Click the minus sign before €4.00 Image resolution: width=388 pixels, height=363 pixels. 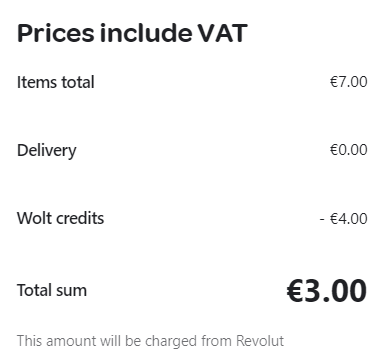[322, 219]
